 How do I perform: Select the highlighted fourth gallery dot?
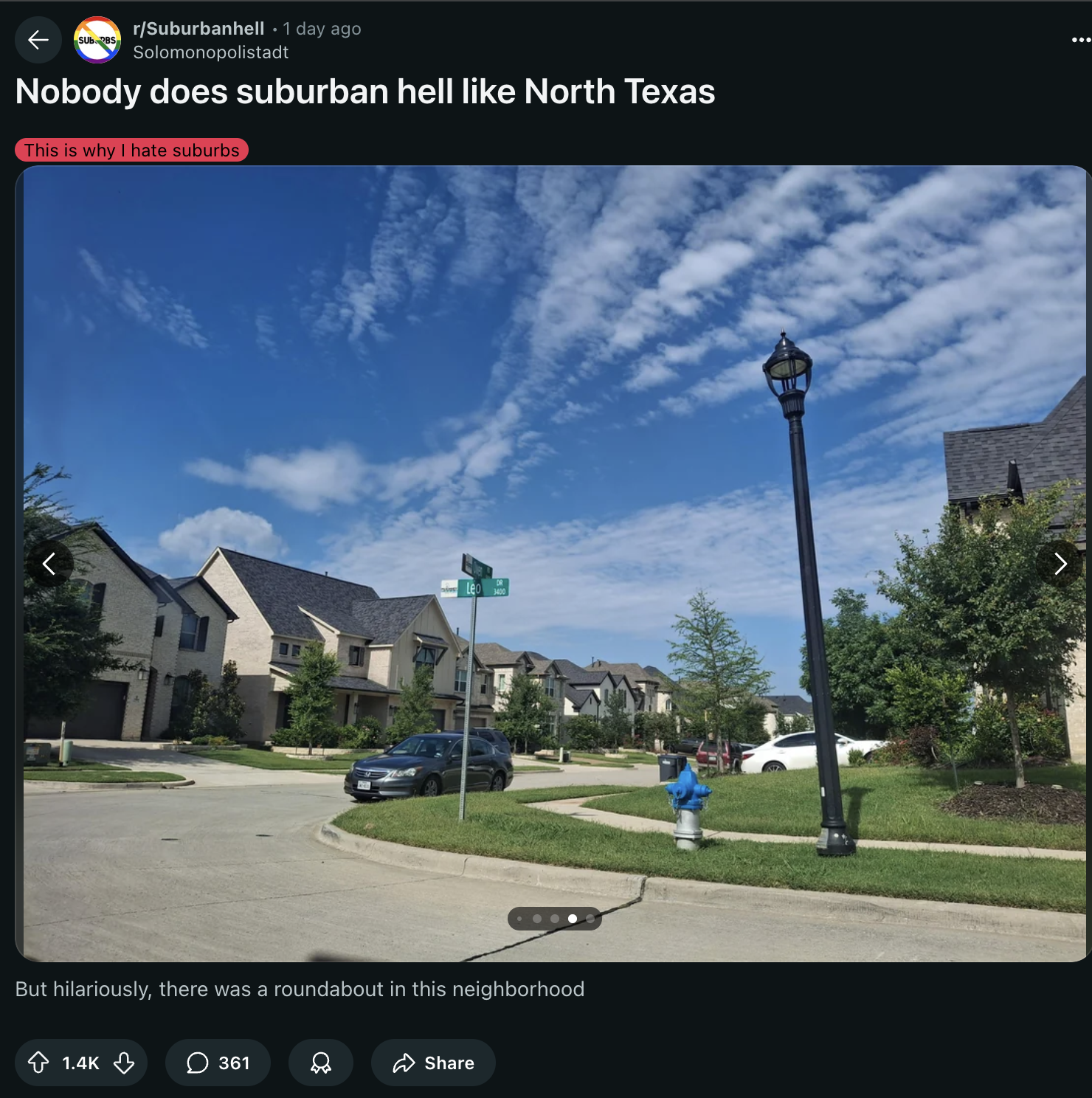click(x=573, y=919)
